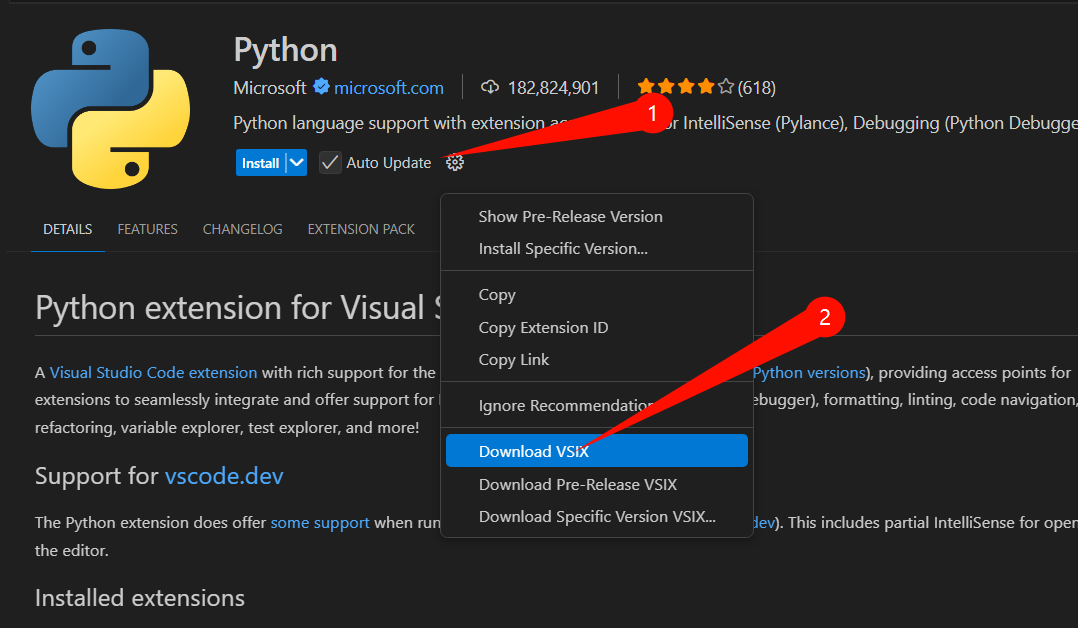Open the 'some support' link
The height and width of the screenshot is (628, 1078).
click(x=320, y=523)
